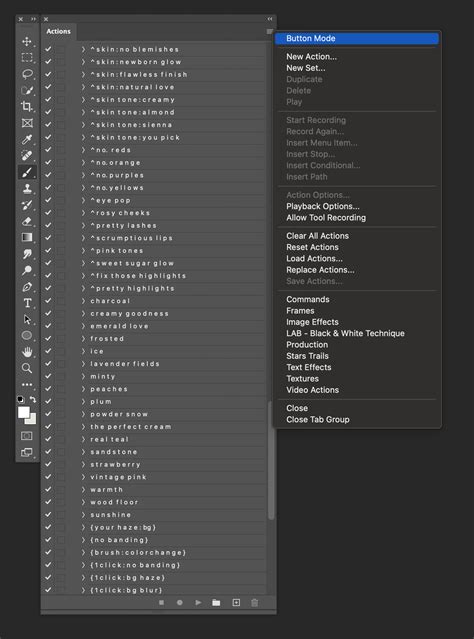The width and height of the screenshot is (474, 639).
Task: Expand the emerald love action
Action: [x=84, y=326]
